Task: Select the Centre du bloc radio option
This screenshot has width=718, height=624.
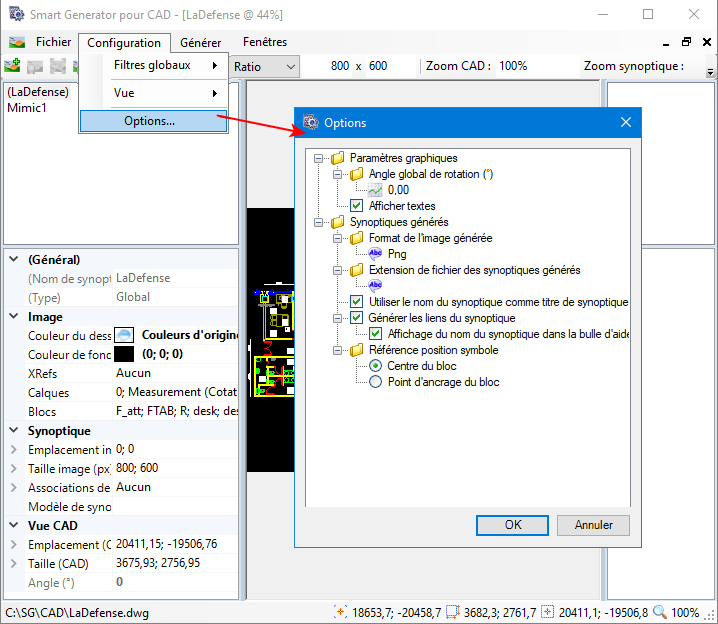Action: click(x=375, y=366)
